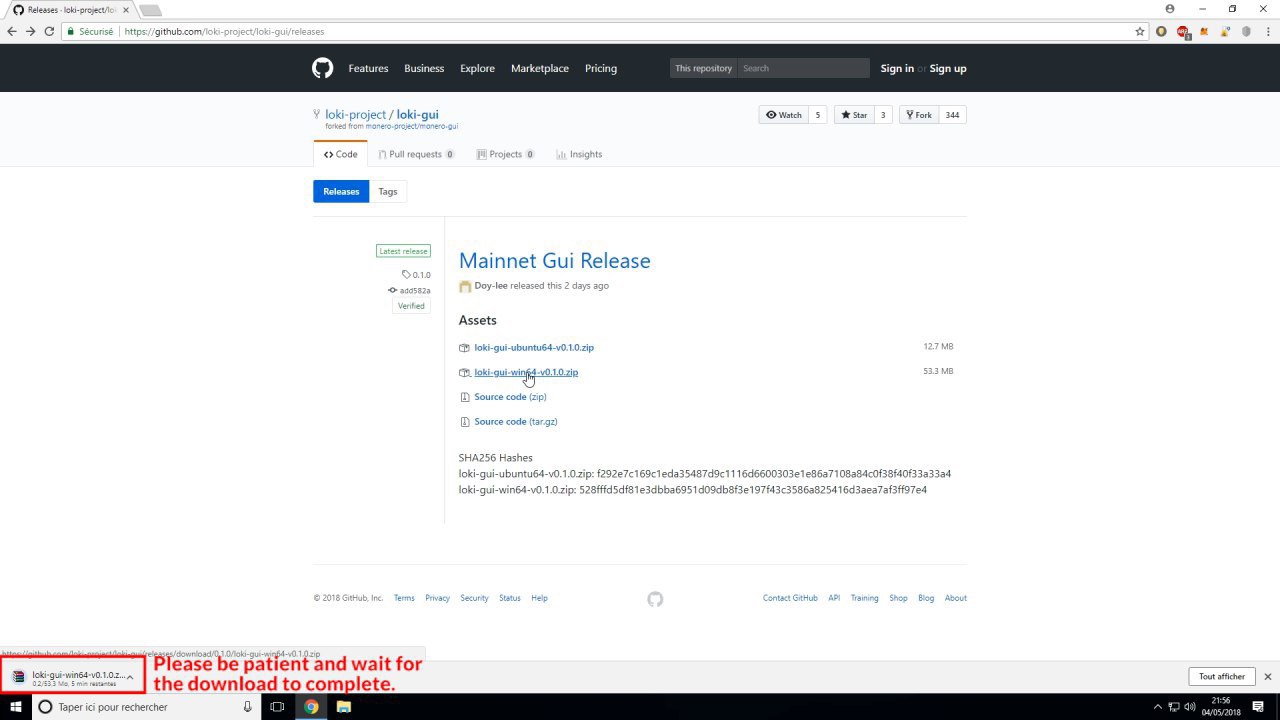This screenshot has height=720, width=1280.
Task: Click the file icon beside Source code (zip)
Action: coord(464,397)
